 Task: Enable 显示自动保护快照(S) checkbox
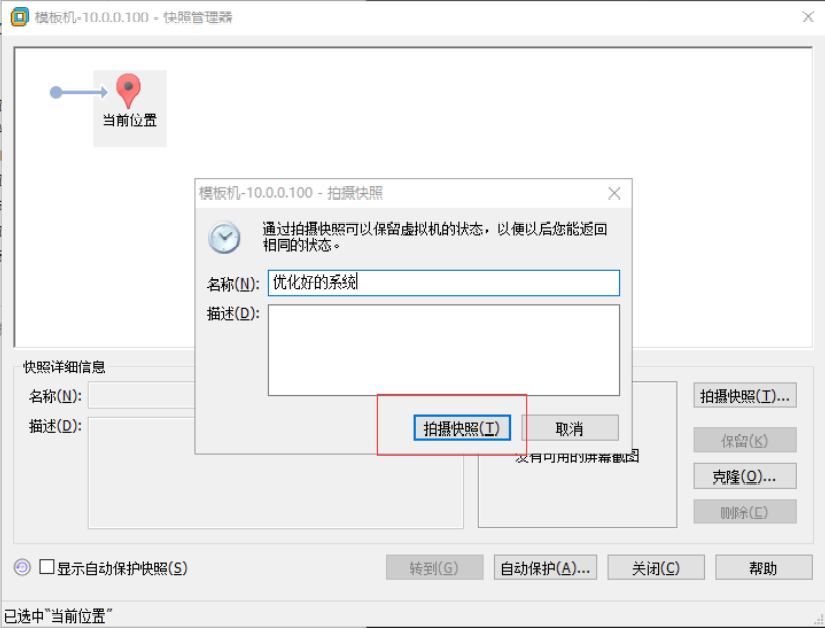click(x=46, y=567)
